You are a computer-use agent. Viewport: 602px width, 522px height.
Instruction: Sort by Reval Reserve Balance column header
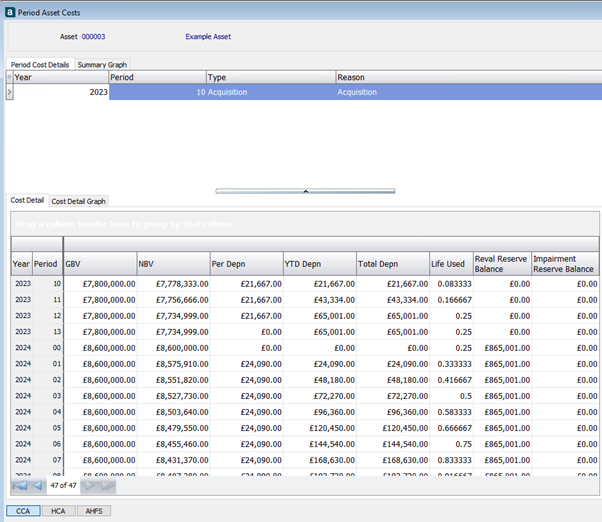[502, 264]
